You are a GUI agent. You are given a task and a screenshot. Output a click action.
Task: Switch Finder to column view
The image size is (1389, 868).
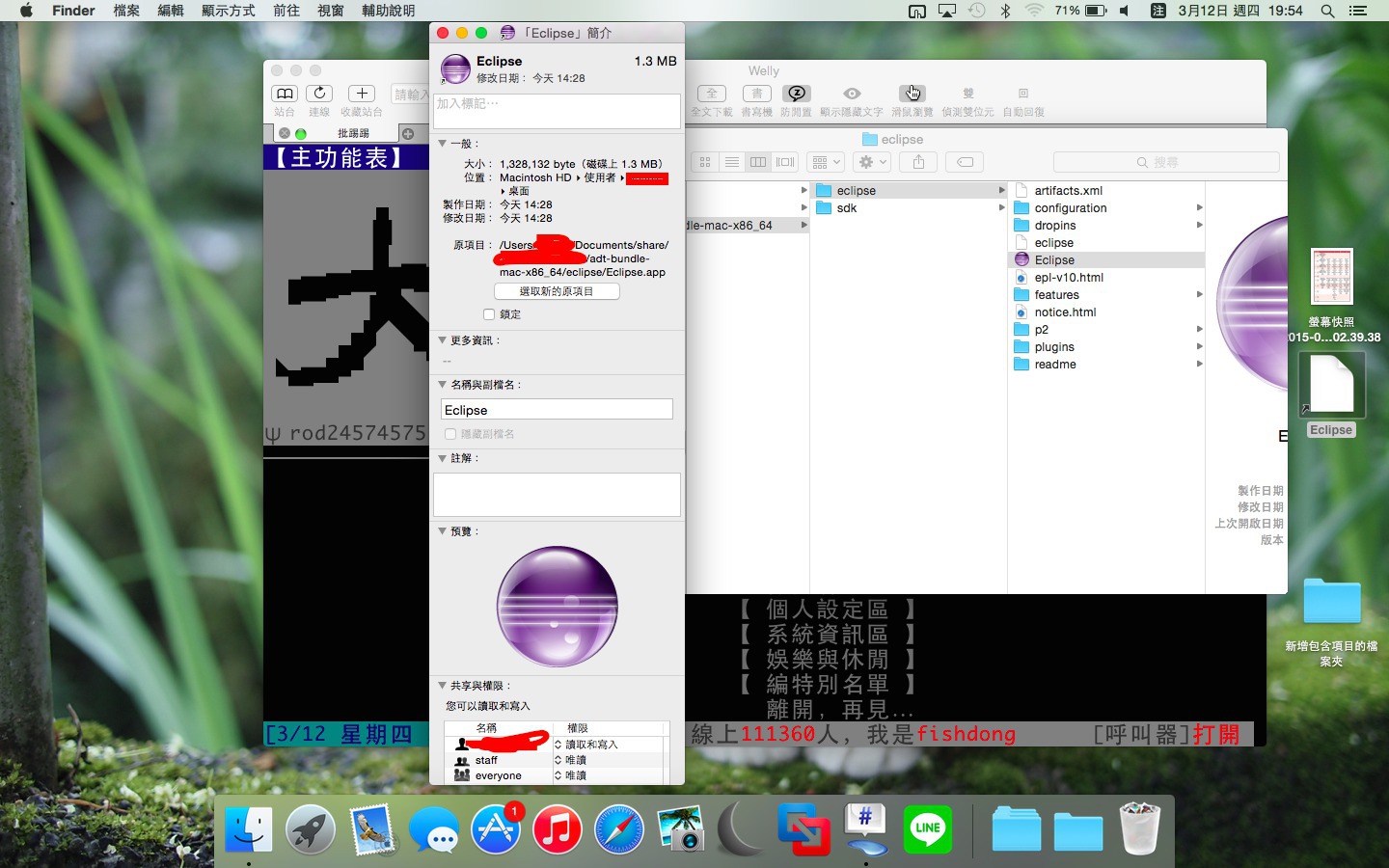(x=758, y=162)
